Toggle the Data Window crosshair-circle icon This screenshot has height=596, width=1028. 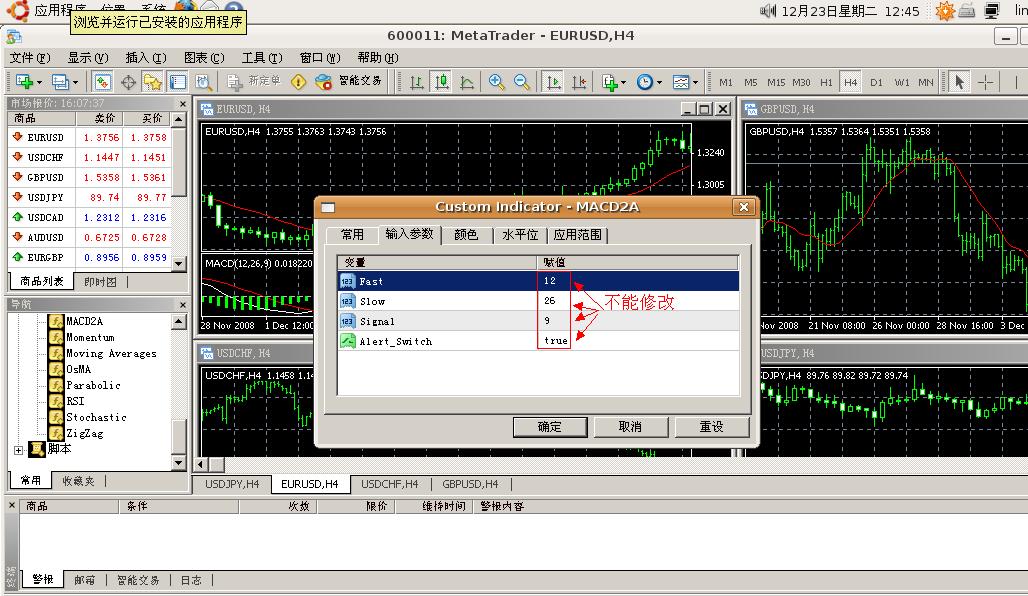(128, 82)
